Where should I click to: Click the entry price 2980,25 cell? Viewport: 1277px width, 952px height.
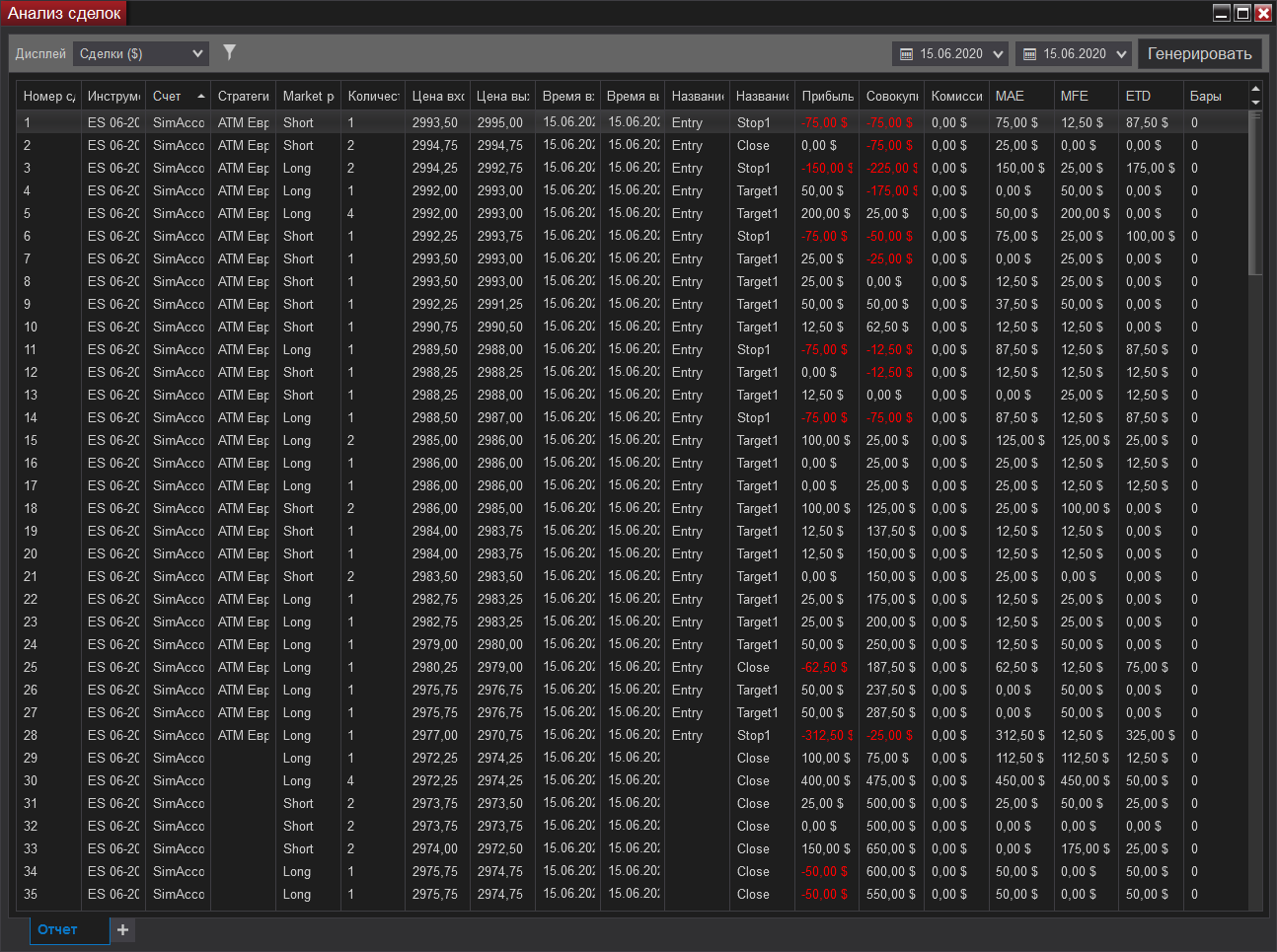coord(438,667)
